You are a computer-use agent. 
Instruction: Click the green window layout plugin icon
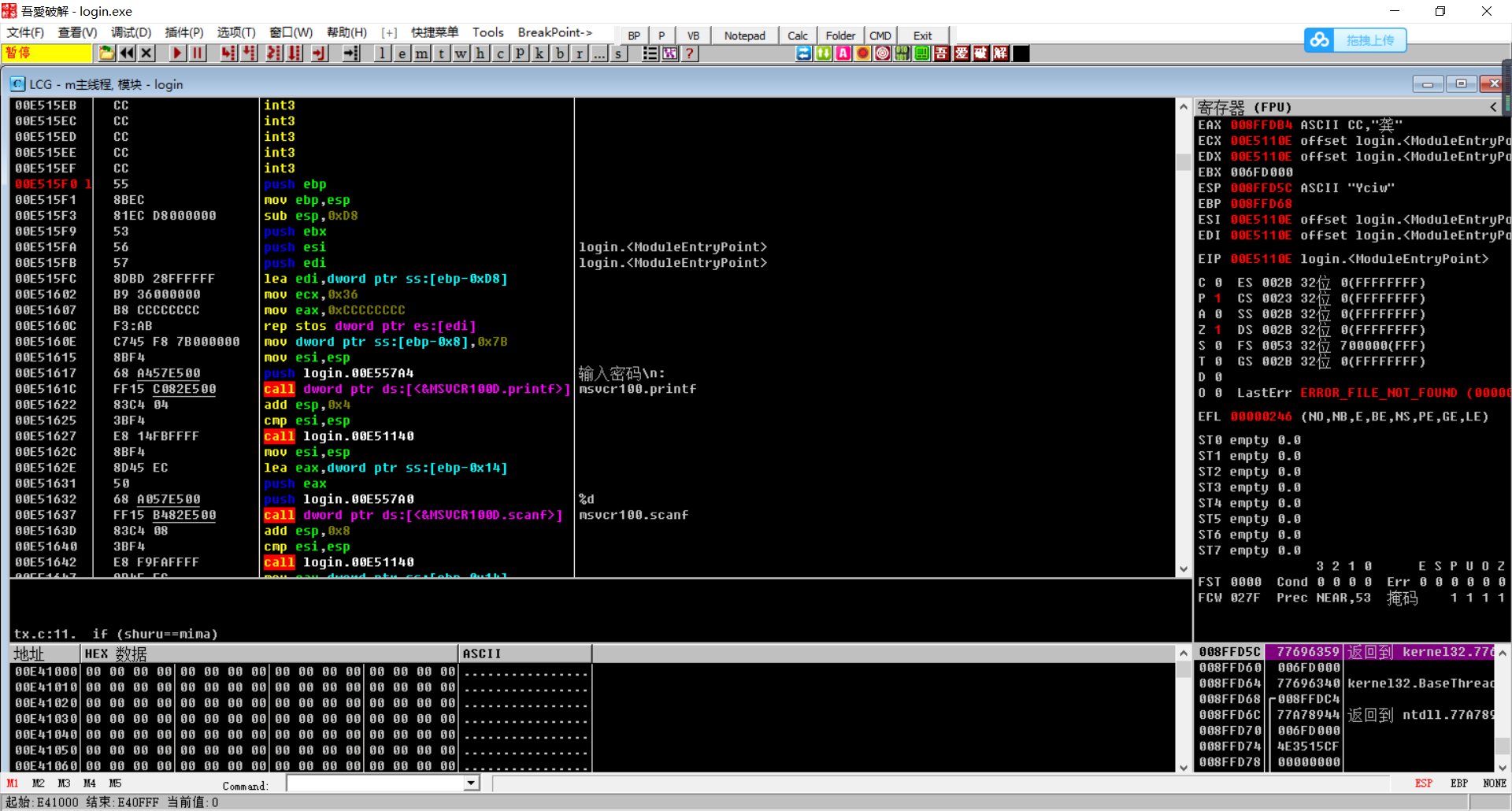click(921, 54)
